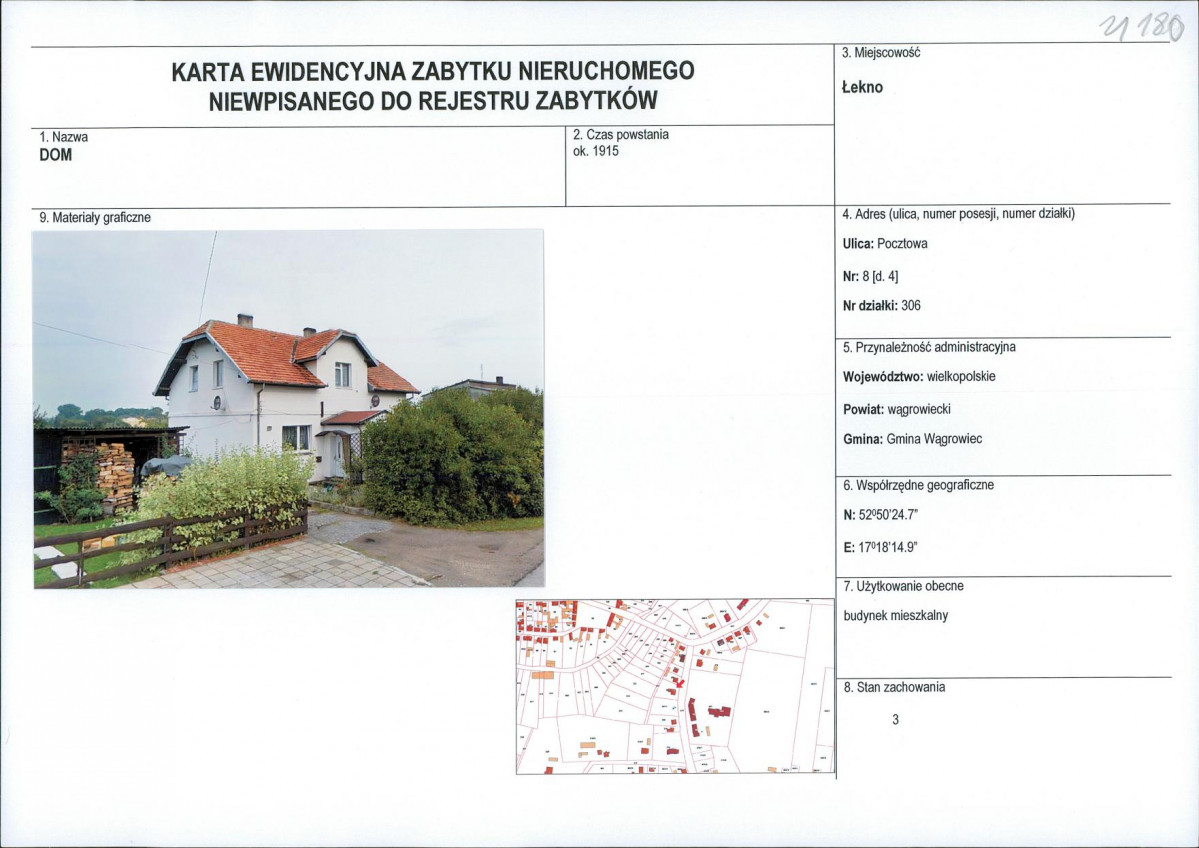Click the latitude value N: 52°50'24.7"

coord(880,515)
